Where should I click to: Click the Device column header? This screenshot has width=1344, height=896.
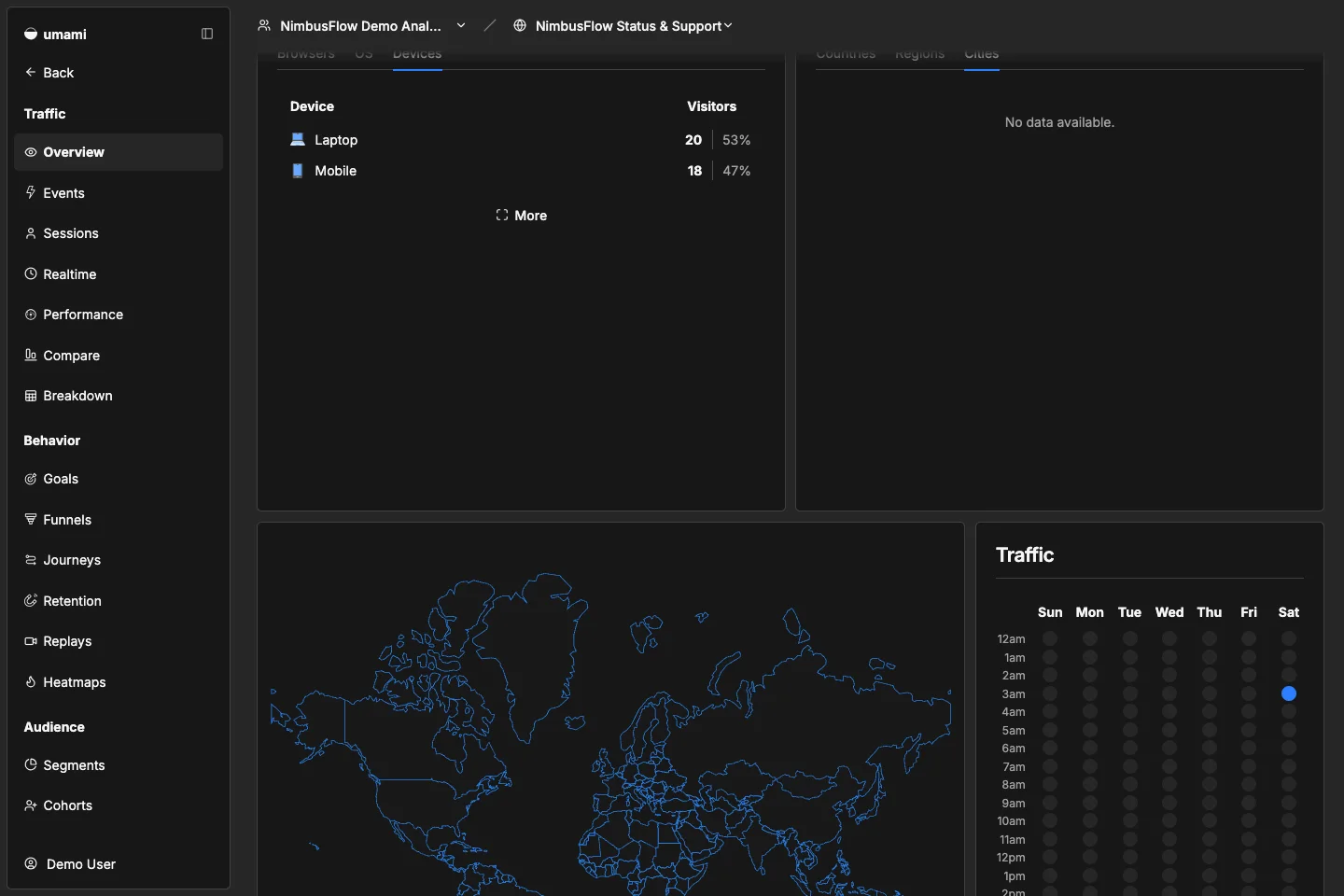pos(312,106)
